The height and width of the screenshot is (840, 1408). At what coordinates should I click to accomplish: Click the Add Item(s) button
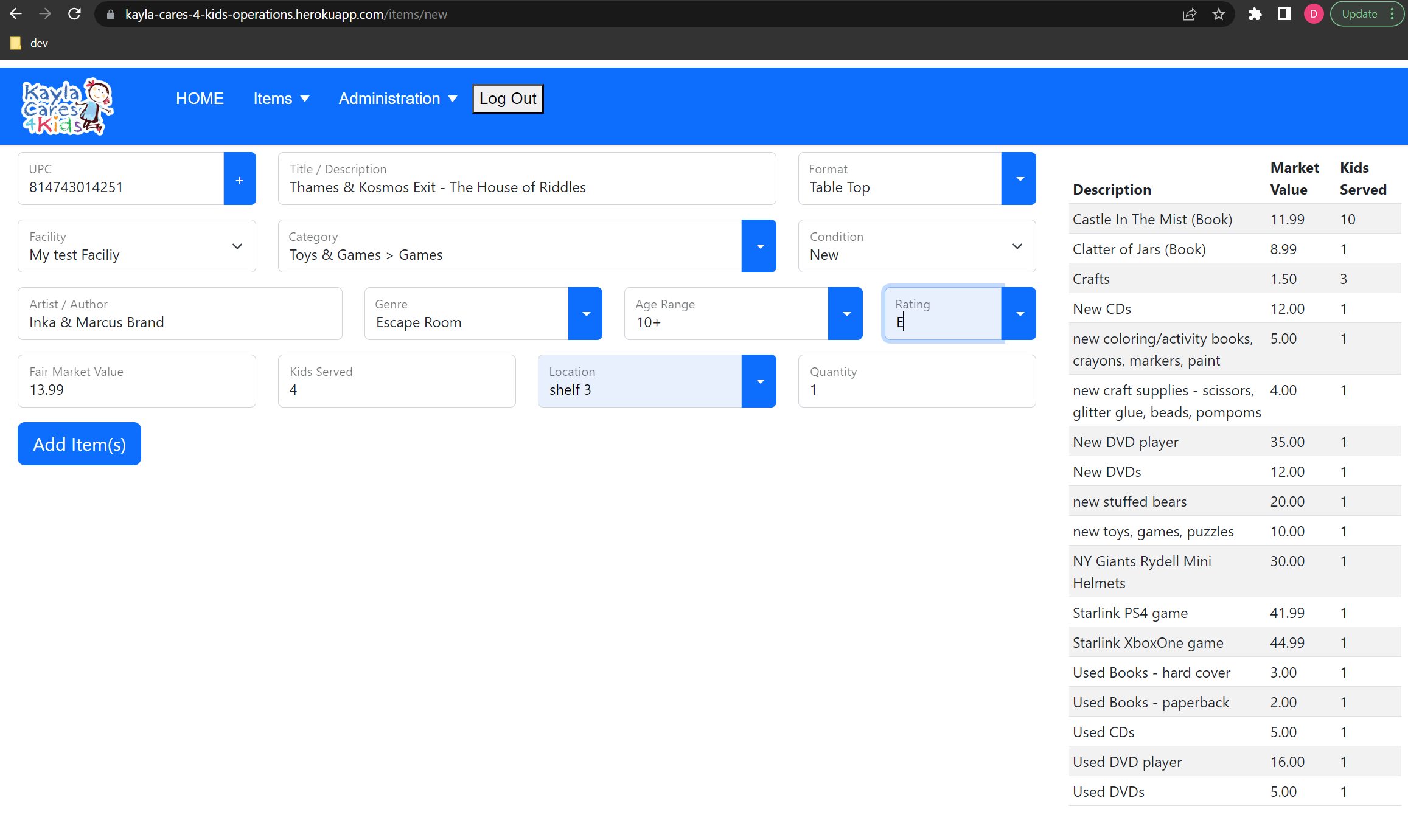pos(79,444)
